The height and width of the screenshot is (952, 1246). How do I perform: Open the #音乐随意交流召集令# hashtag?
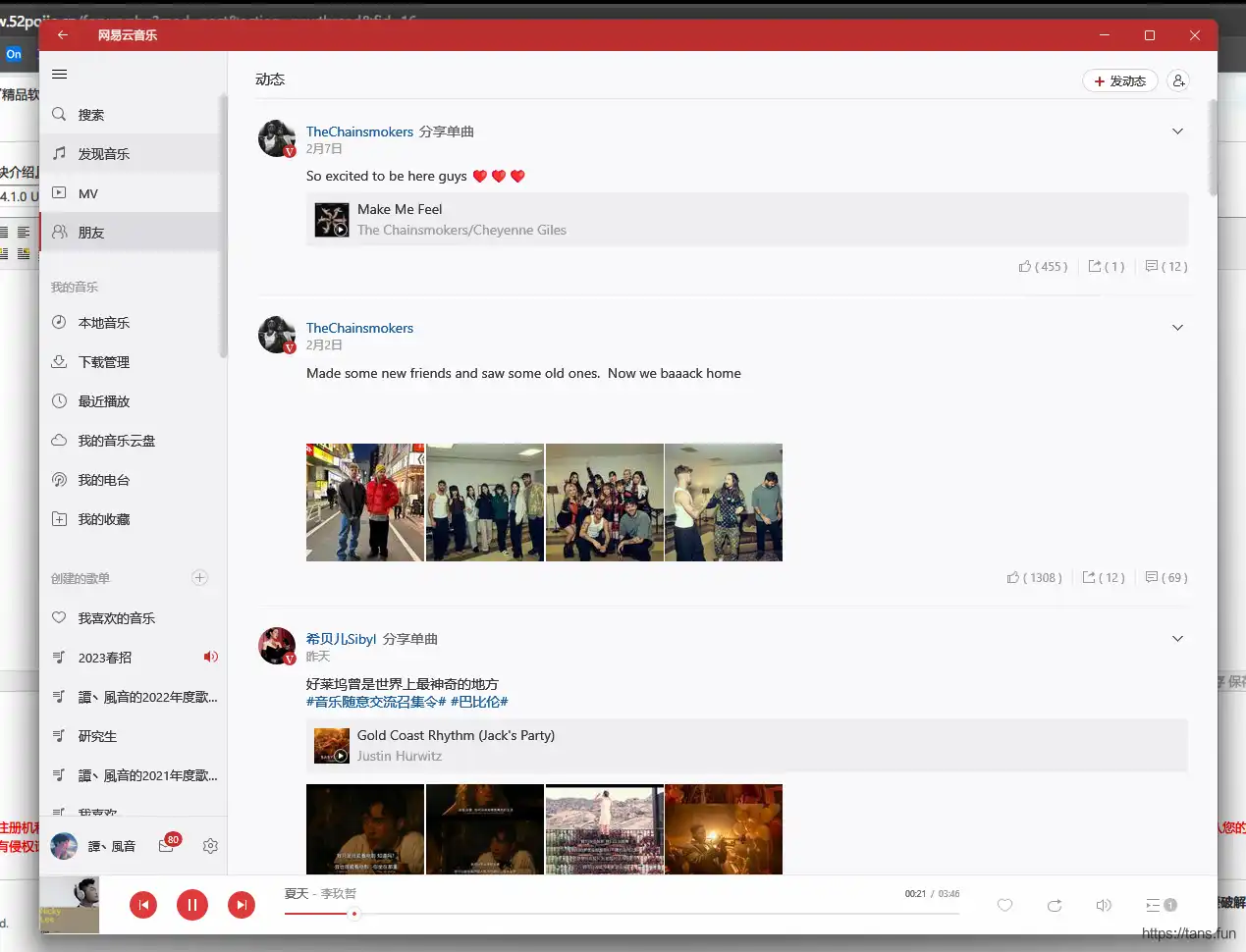[376, 702]
